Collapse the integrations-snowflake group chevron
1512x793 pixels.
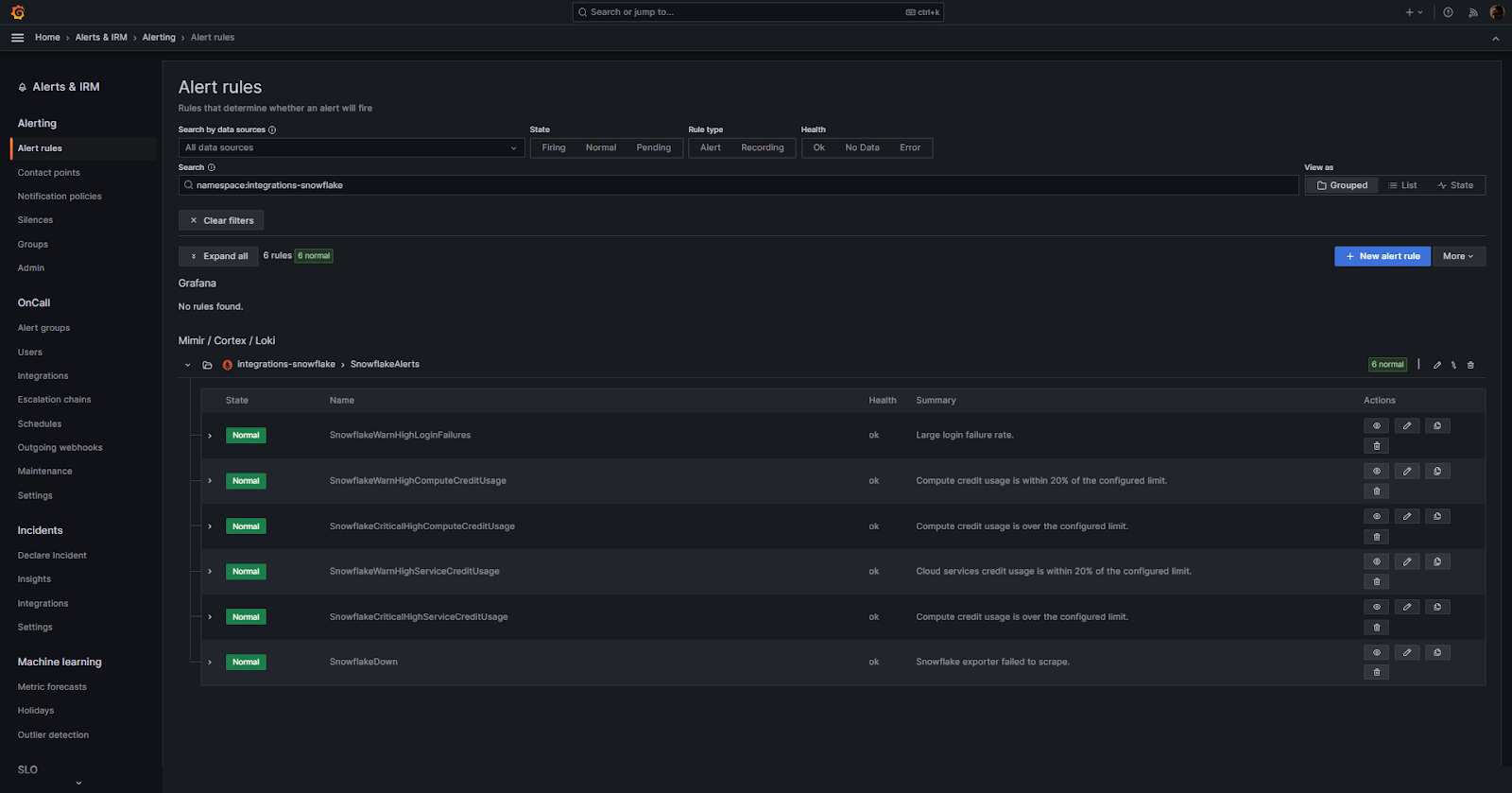pos(188,365)
